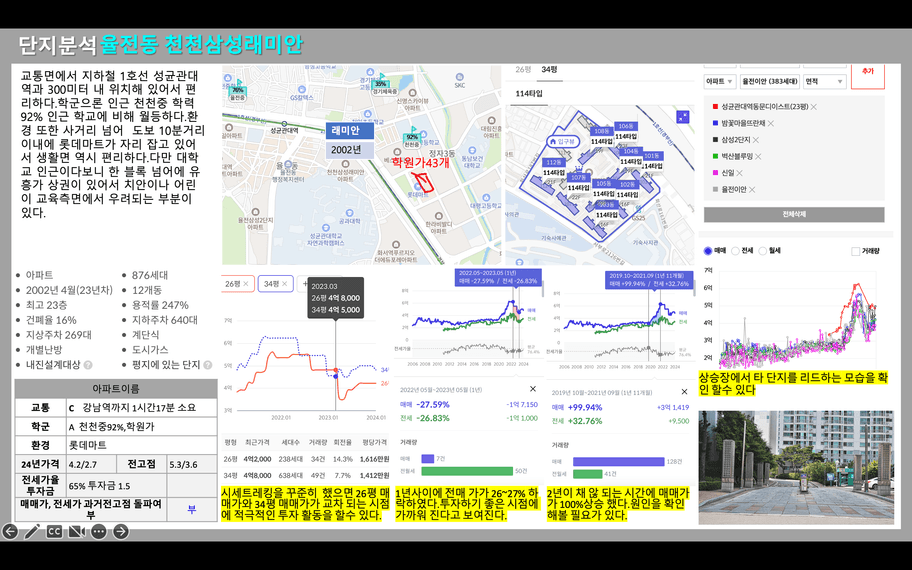This screenshot has height=570, width=912.
Task: Toggle CC subtitles in slideshow controls
Action: click(54, 531)
